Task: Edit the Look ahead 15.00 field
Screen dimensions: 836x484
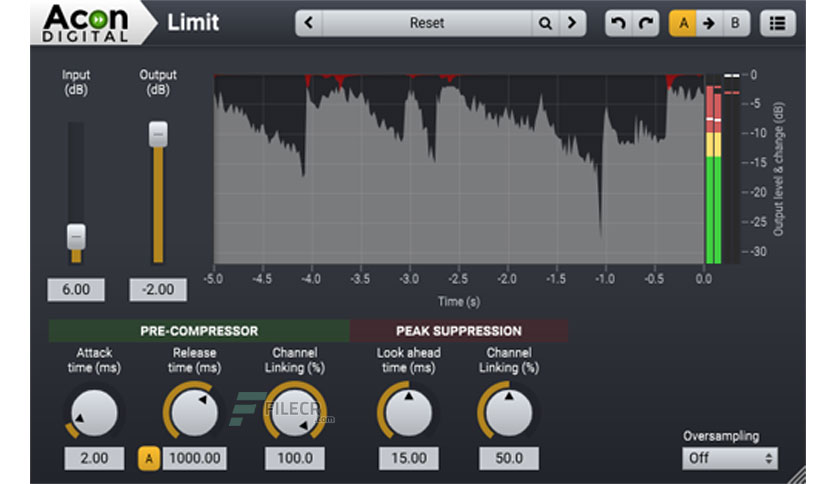Action: coord(409,458)
